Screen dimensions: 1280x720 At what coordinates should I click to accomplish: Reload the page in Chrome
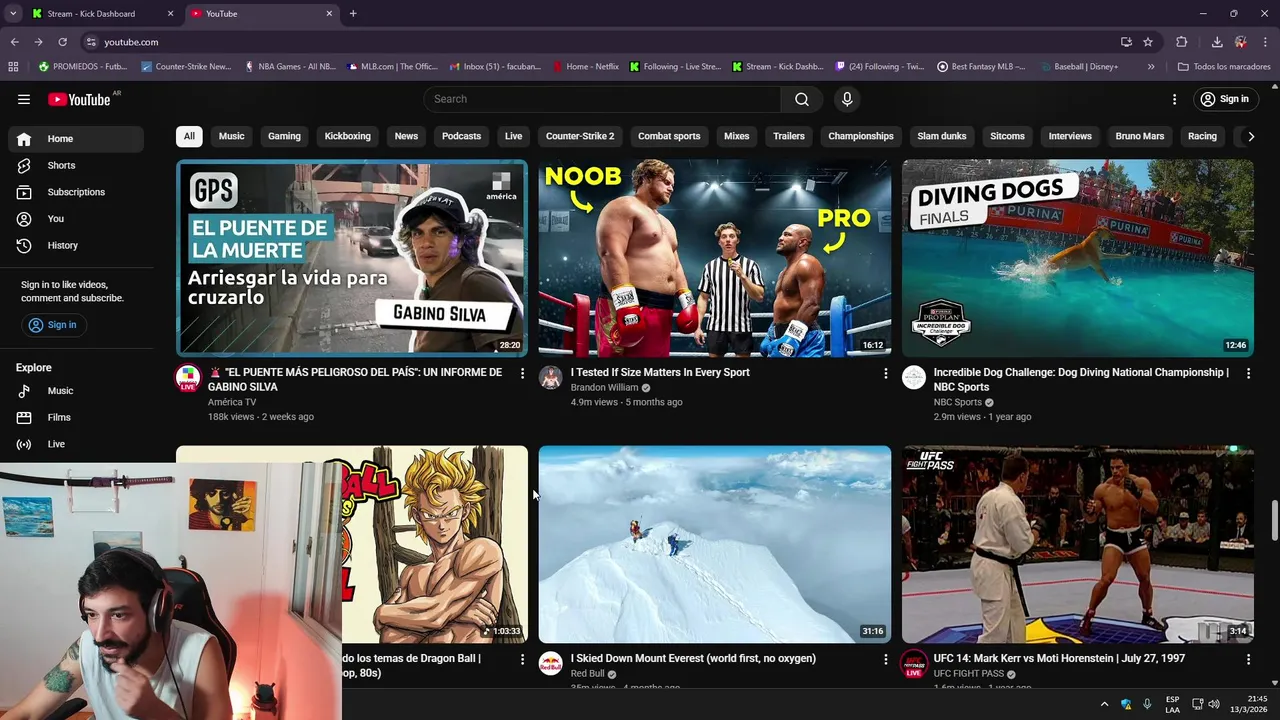pos(62,42)
